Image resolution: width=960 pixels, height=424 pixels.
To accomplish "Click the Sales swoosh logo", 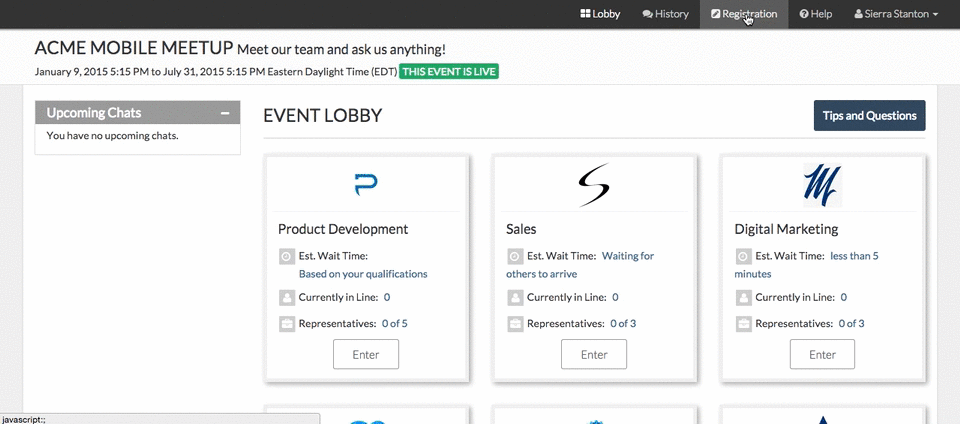I will pos(594,185).
